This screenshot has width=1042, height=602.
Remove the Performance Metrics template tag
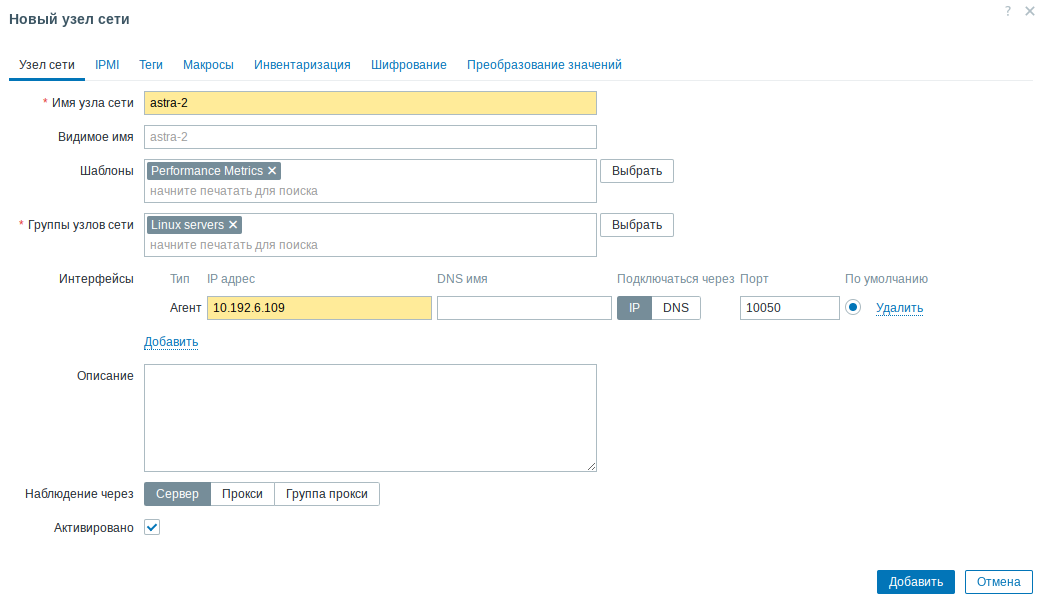[272, 171]
